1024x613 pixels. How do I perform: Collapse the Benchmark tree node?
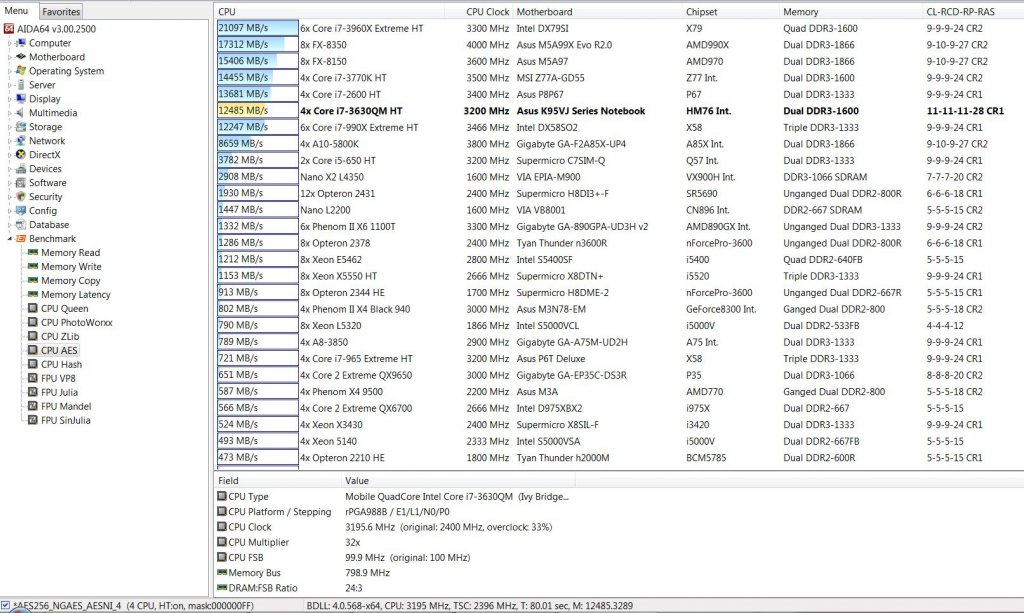(x=9, y=239)
